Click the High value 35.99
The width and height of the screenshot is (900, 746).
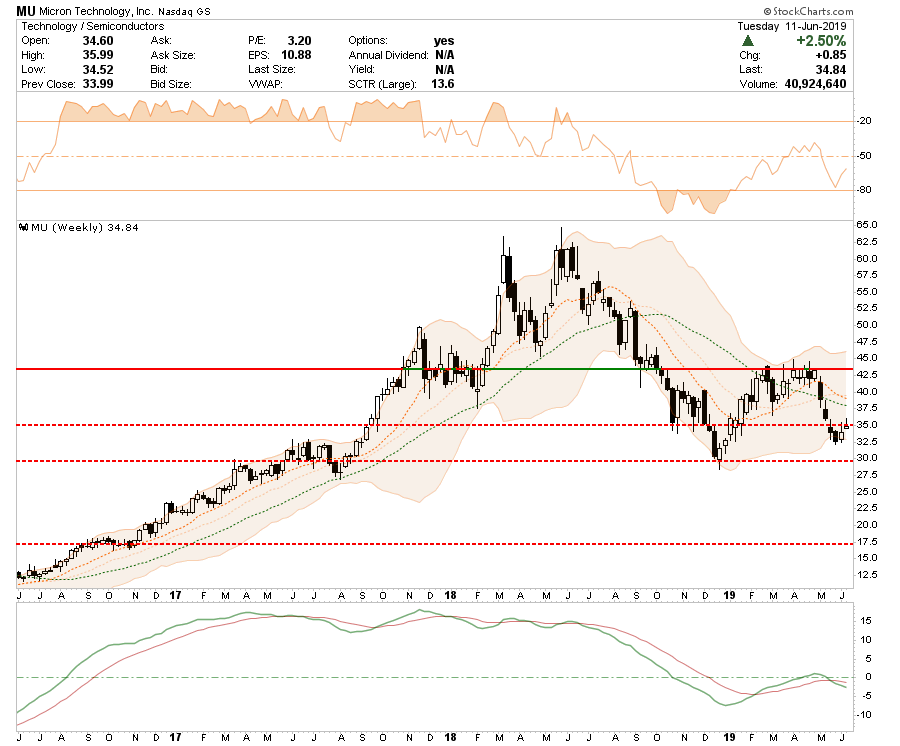[98, 55]
